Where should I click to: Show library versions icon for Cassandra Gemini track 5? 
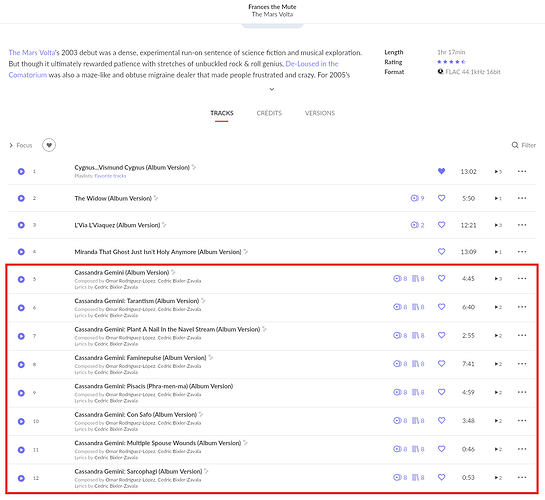(418, 278)
